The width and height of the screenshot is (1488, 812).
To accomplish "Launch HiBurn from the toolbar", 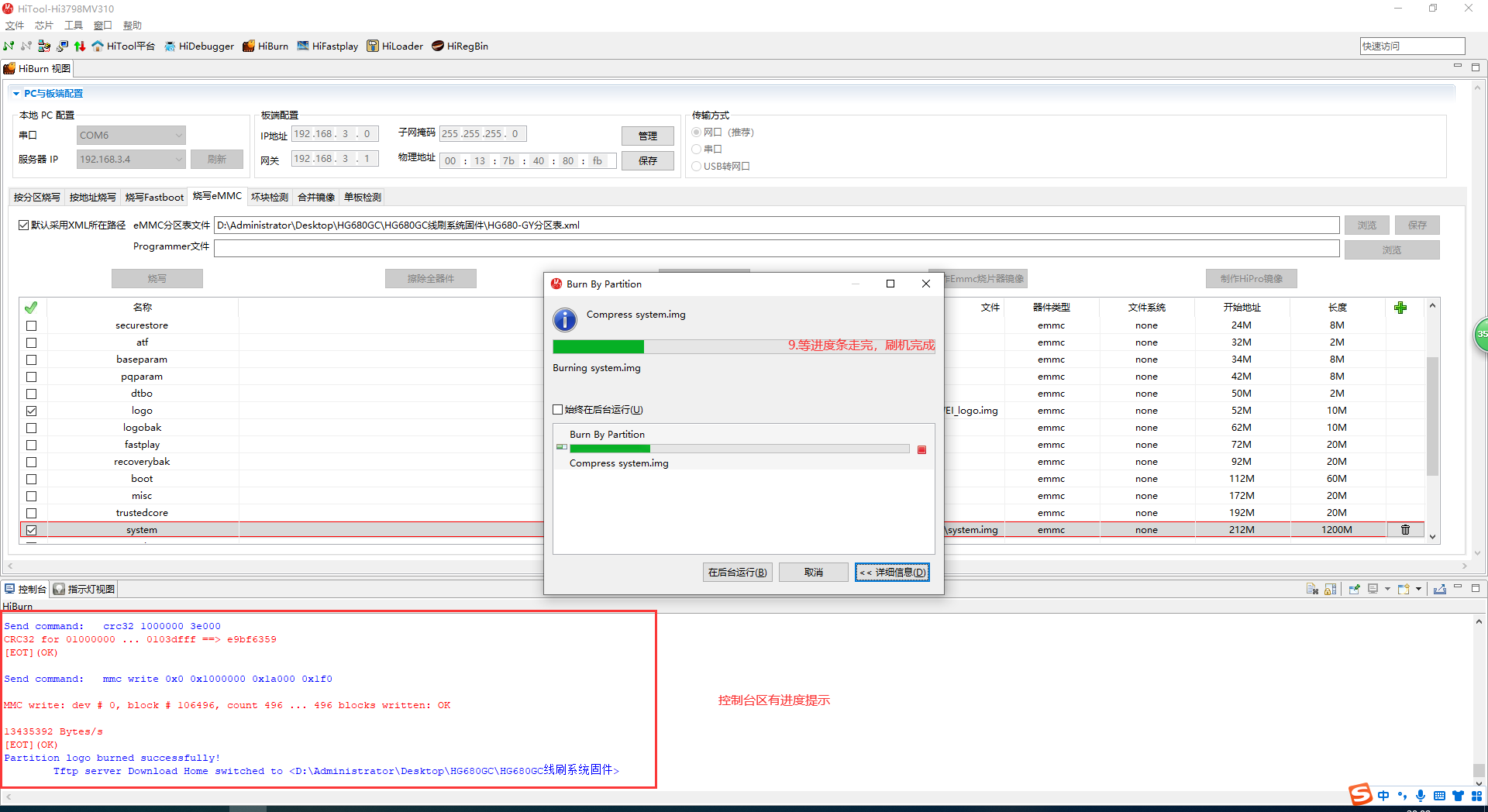I will (266, 46).
